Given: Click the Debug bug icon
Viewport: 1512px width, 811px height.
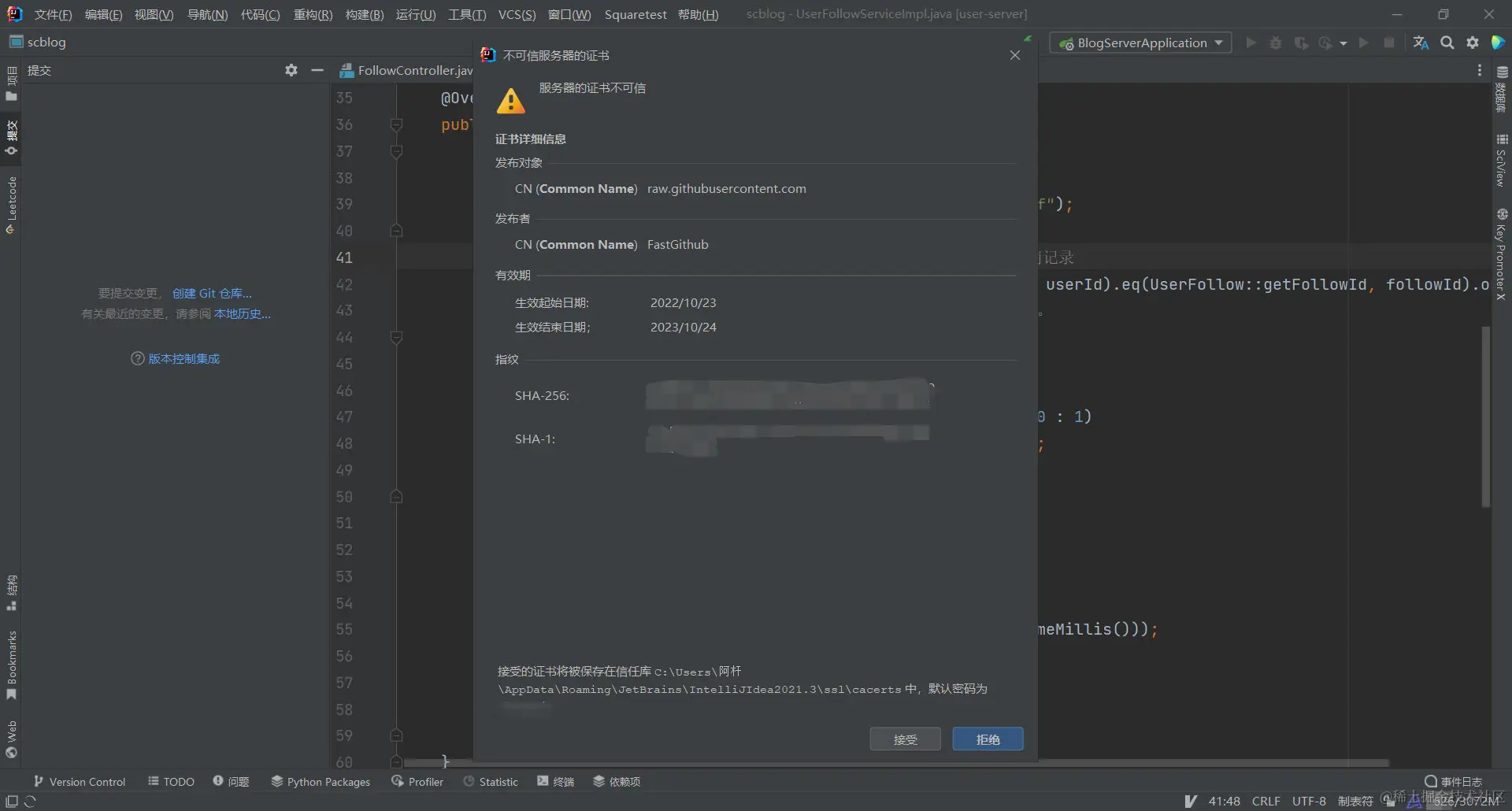Looking at the screenshot, I should click(x=1276, y=43).
